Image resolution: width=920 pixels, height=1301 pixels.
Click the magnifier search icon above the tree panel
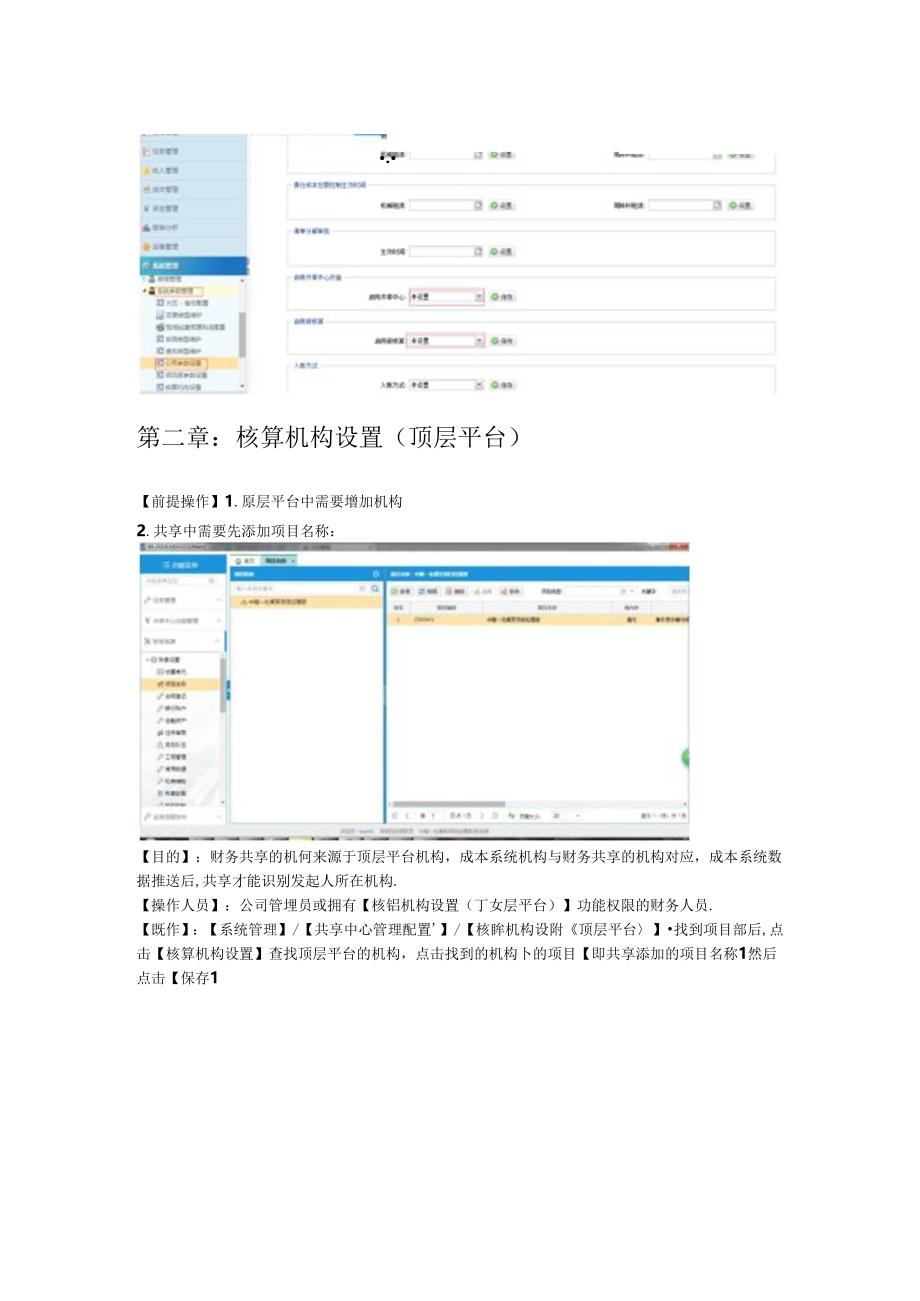point(374,588)
